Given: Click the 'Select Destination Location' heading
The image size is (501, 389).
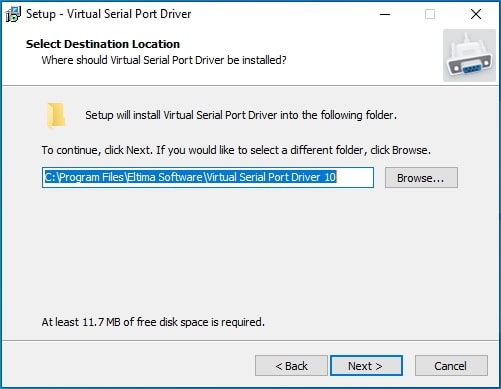Looking at the screenshot, I should click(103, 44).
